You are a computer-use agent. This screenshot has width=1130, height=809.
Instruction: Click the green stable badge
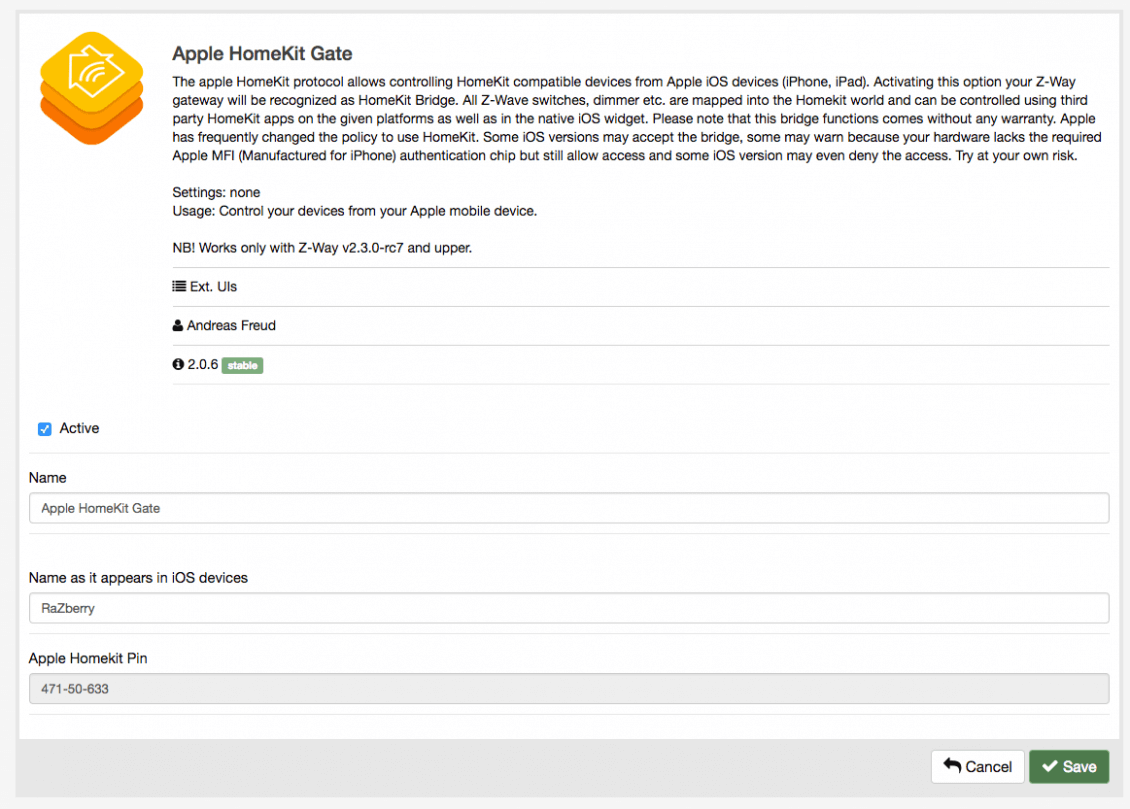tap(242, 366)
